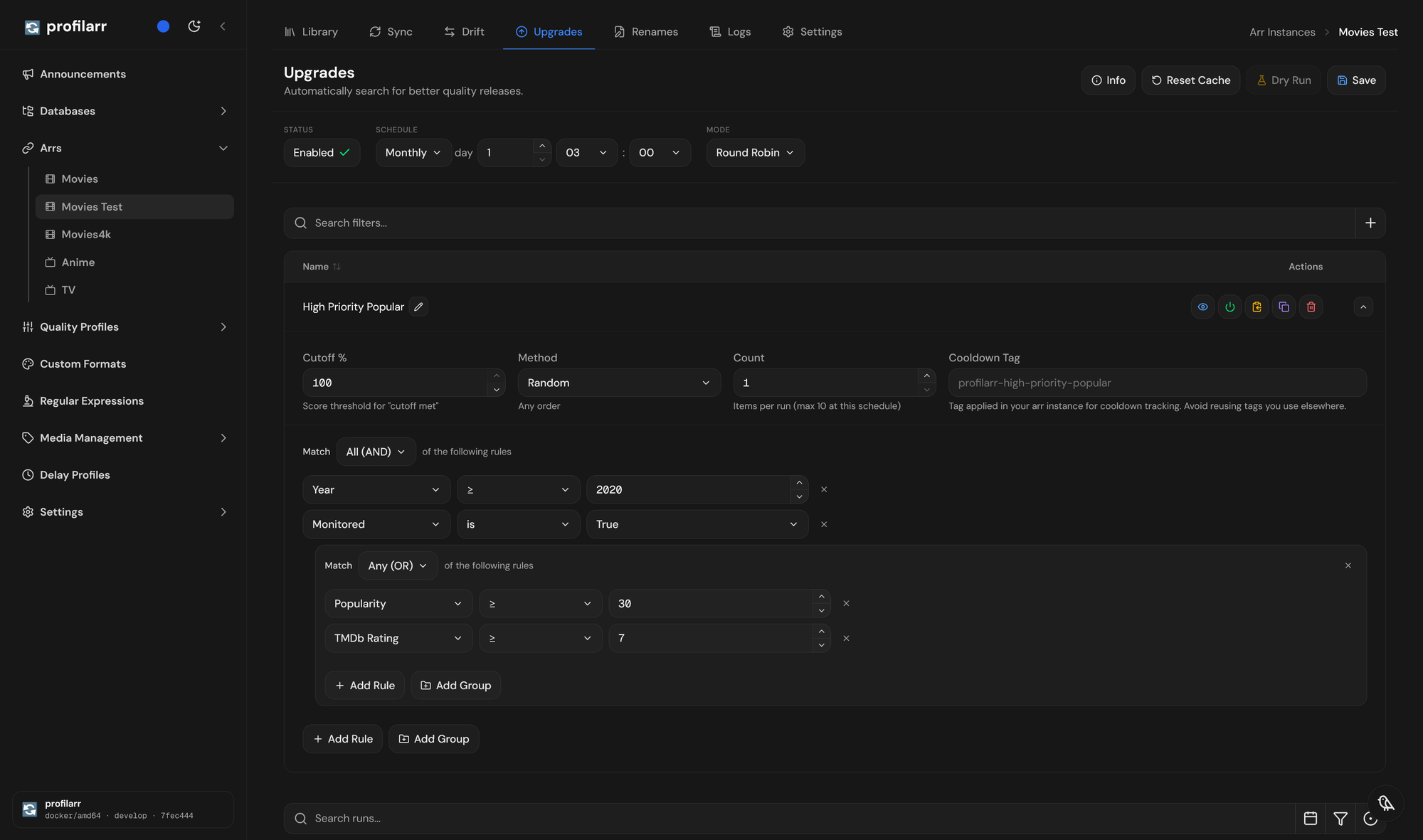The height and width of the screenshot is (840, 1423).
Task: Open Round Robin mode dropdown
Action: (755, 152)
